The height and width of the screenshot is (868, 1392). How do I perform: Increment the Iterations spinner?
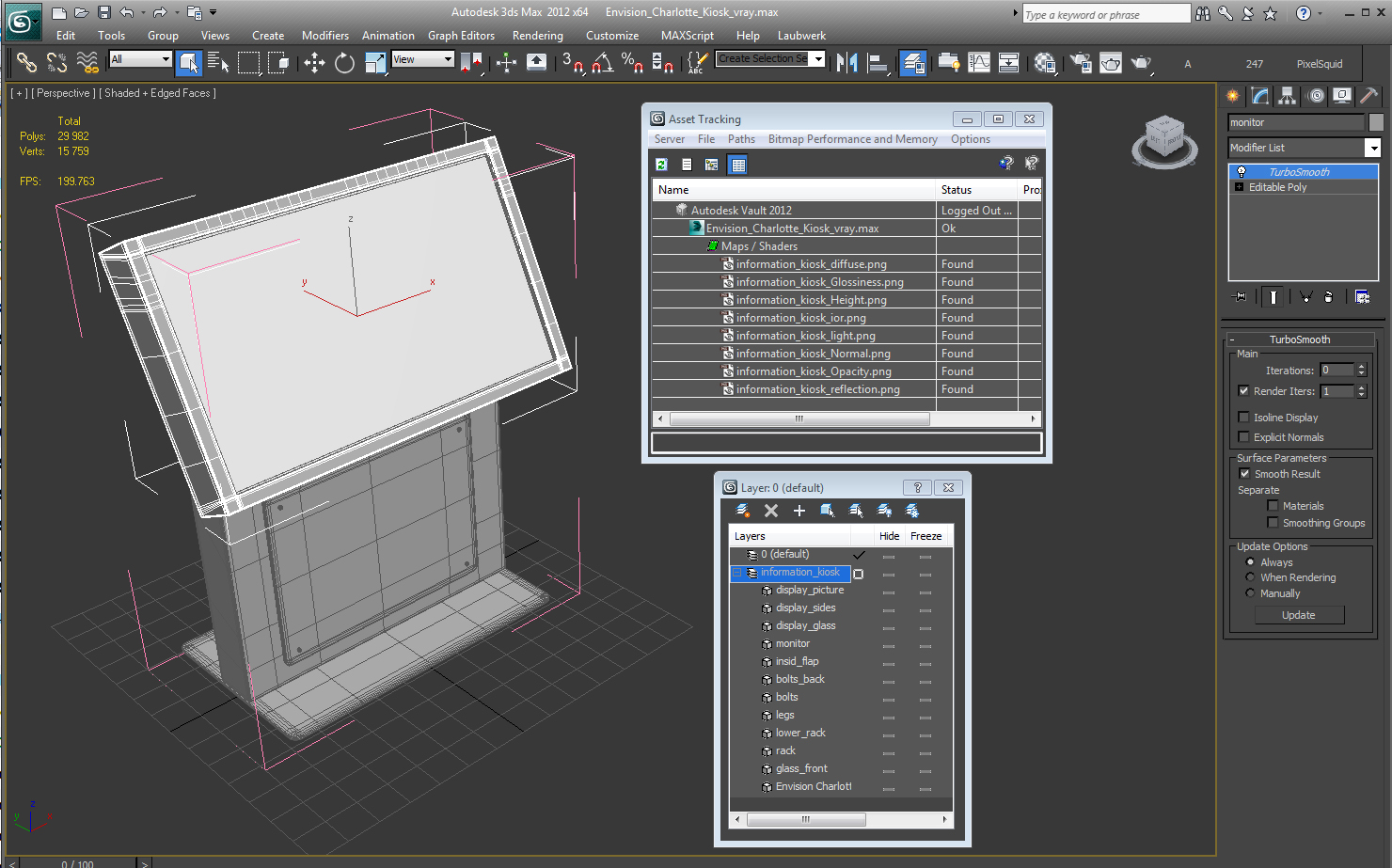tap(1361, 367)
